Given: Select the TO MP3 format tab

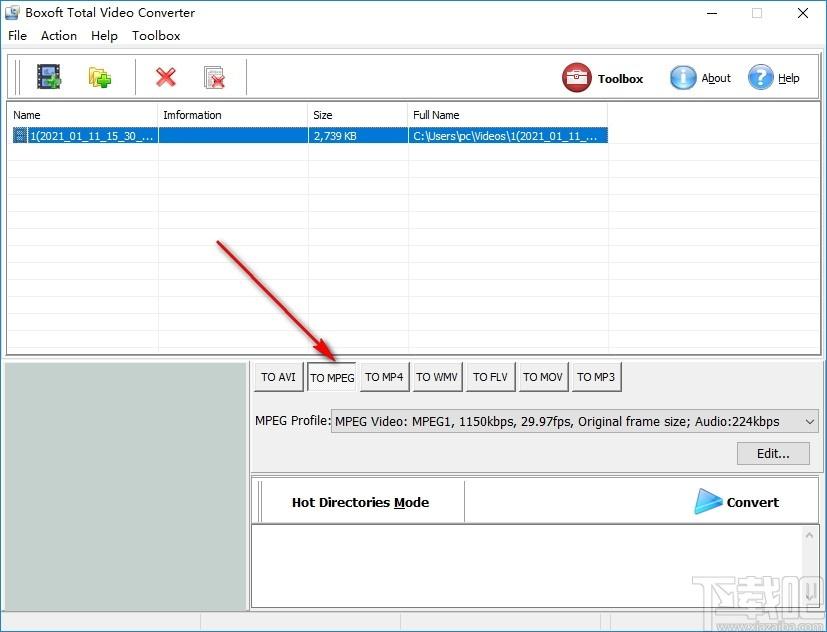Looking at the screenshot, I should [x=596, y=377].
